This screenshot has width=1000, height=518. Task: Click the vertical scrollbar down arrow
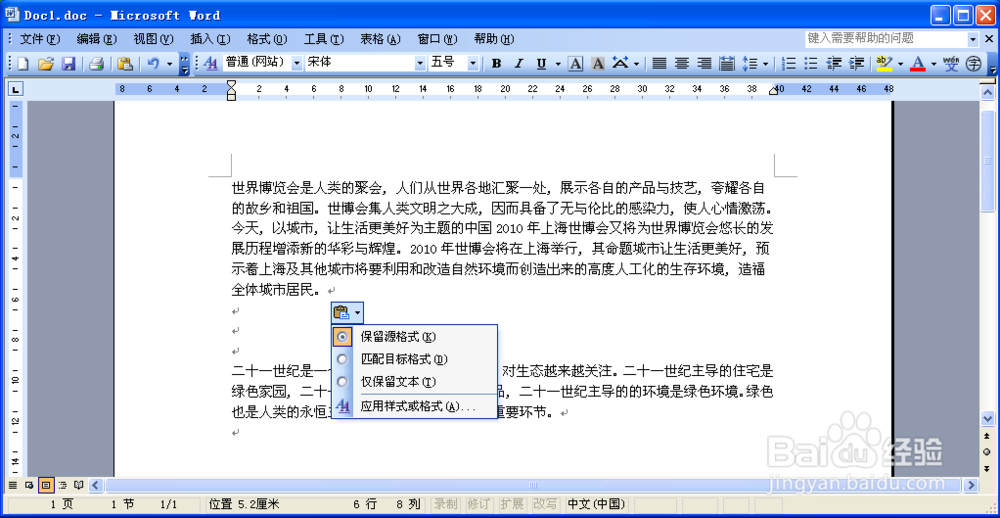987,418
